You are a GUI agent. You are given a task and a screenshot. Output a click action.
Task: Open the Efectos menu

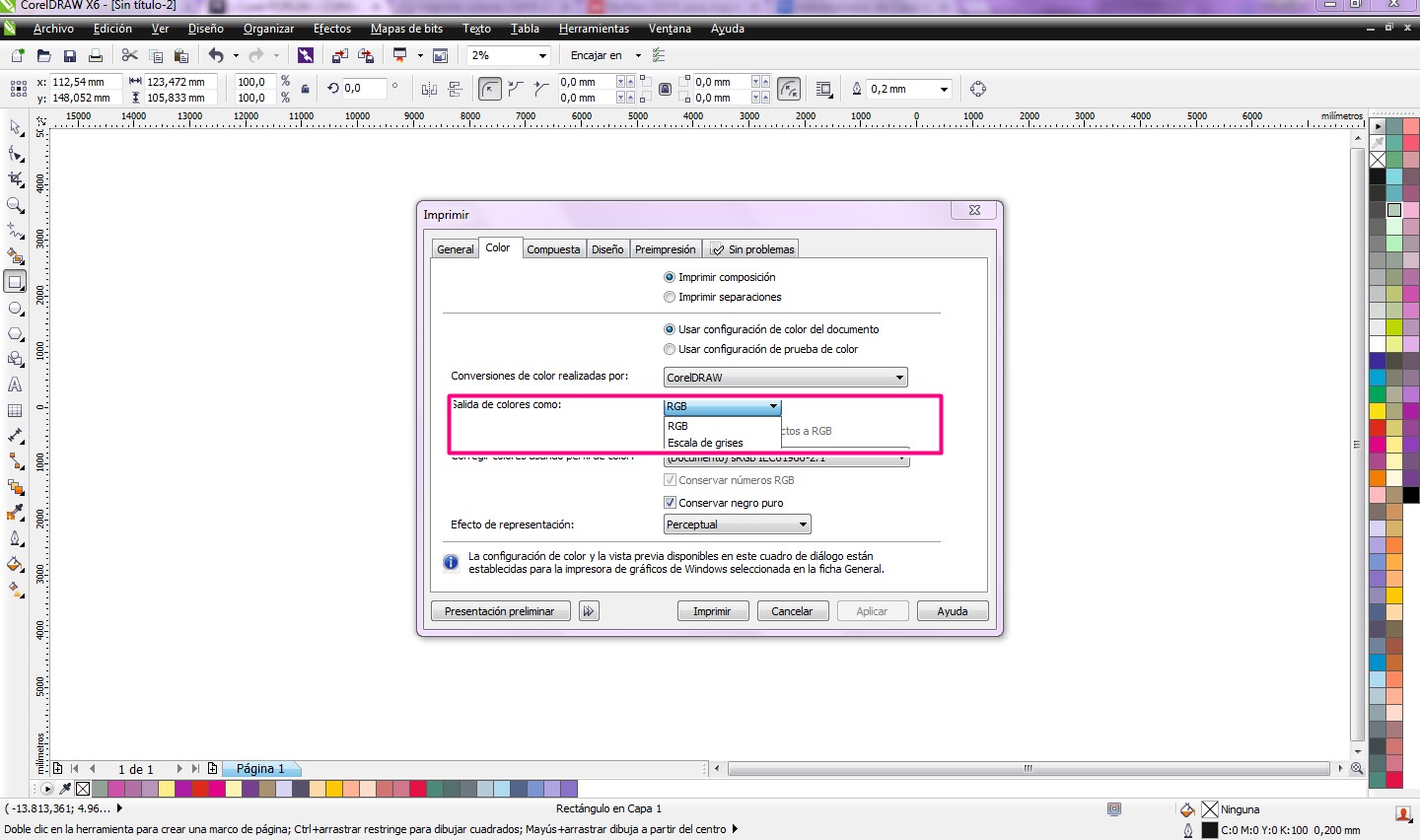pos(332,29)
